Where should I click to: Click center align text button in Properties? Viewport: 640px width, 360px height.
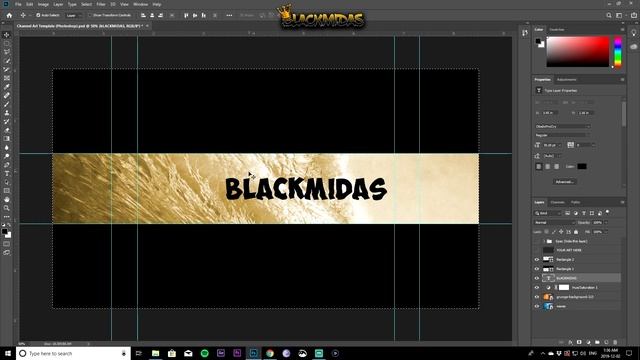(x=548, y=167)
